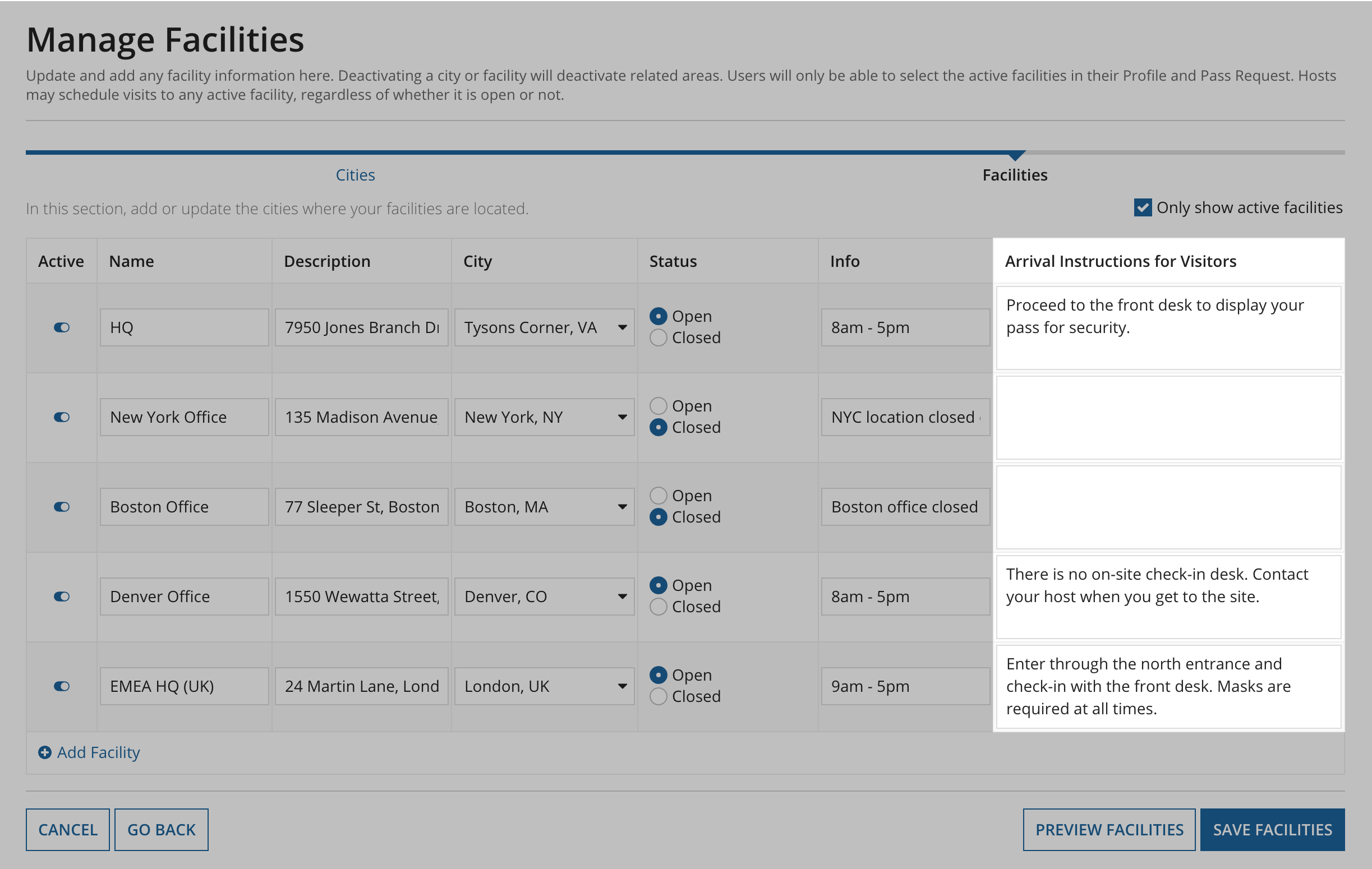
Task: Click the Info column header
Action: (x=844, y=261)
